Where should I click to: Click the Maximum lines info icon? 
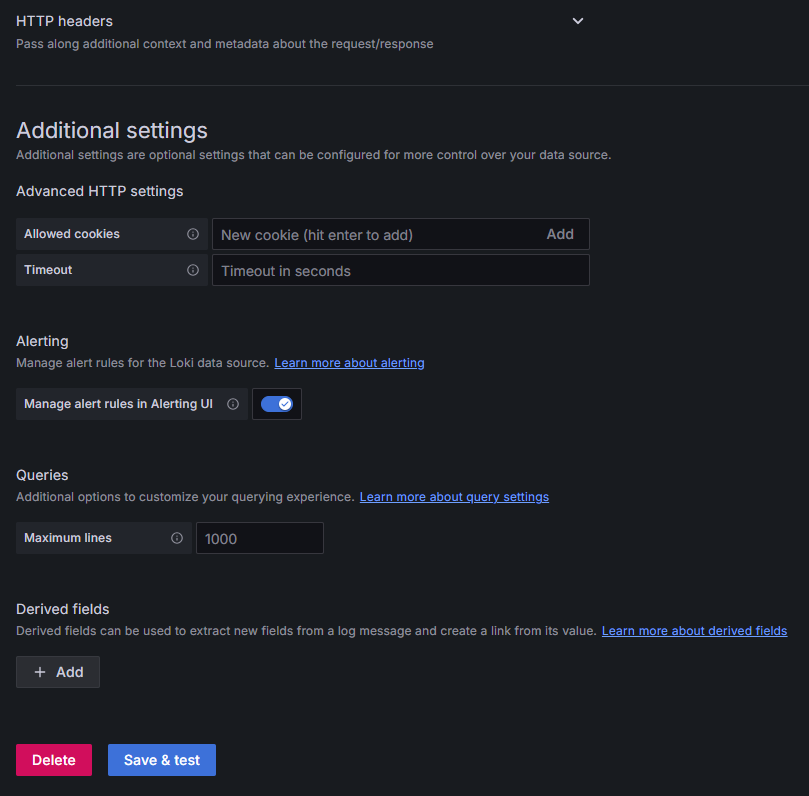176,538
